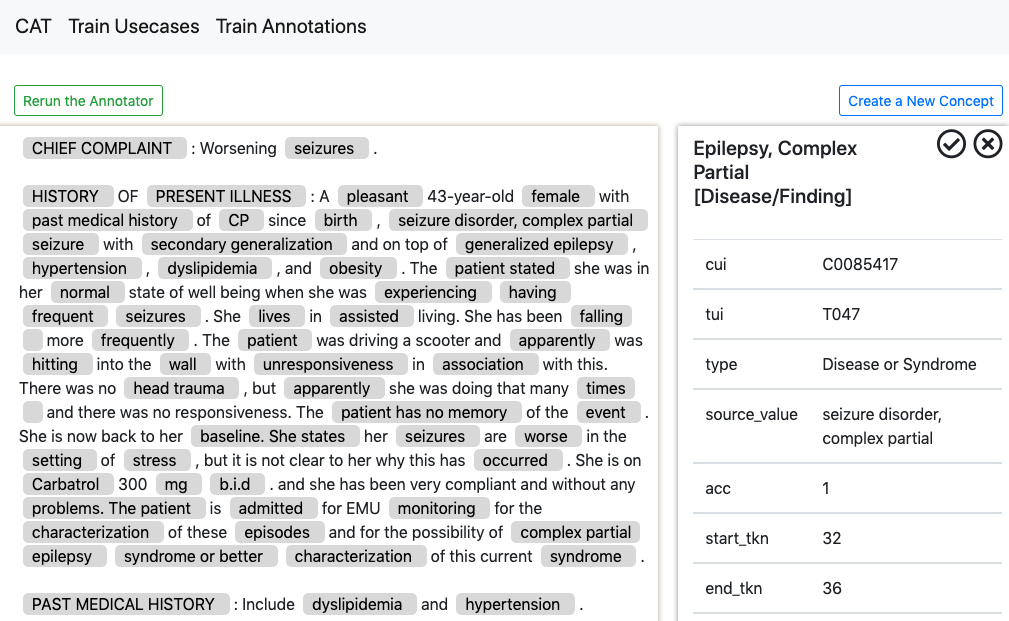Reject the concept with the X icon
The height and width of the screenshot is (621, 1009).
coord(988,144)
